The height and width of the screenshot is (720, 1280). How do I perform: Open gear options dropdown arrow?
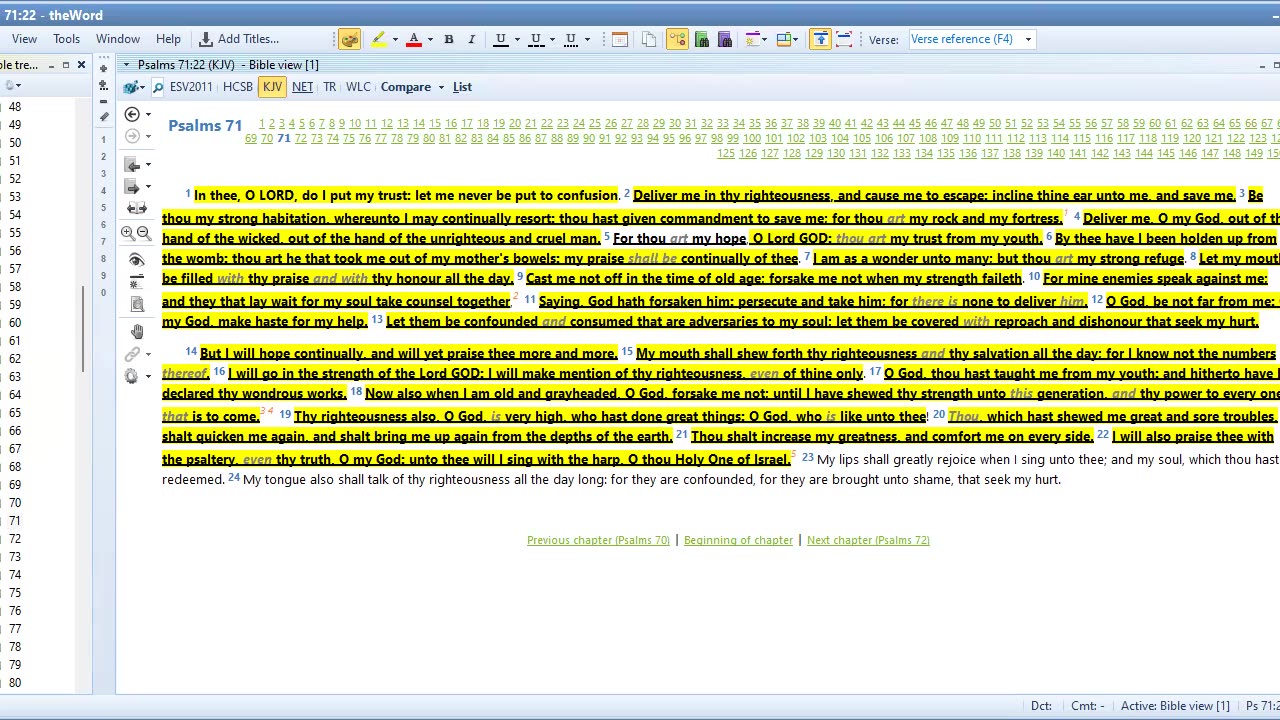(x=149, y=376)
